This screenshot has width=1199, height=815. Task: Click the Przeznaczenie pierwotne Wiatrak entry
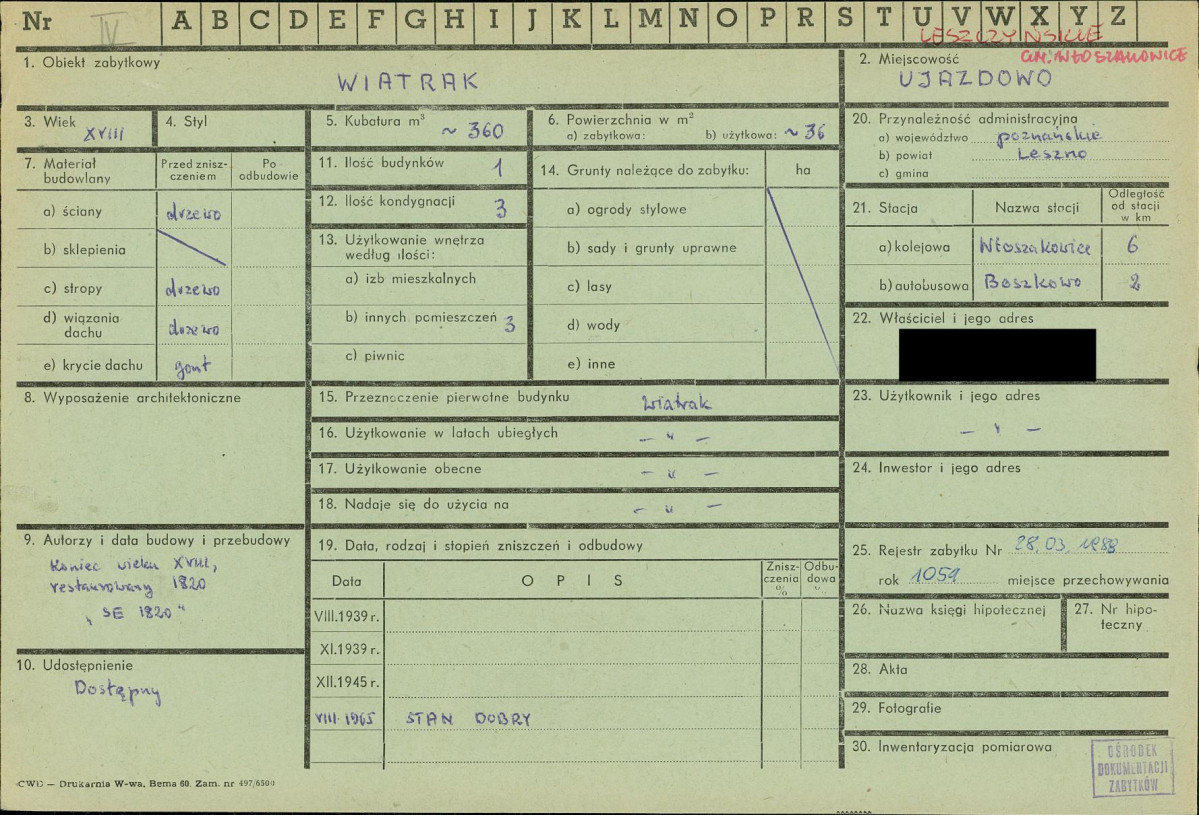(x=677, y=402)
